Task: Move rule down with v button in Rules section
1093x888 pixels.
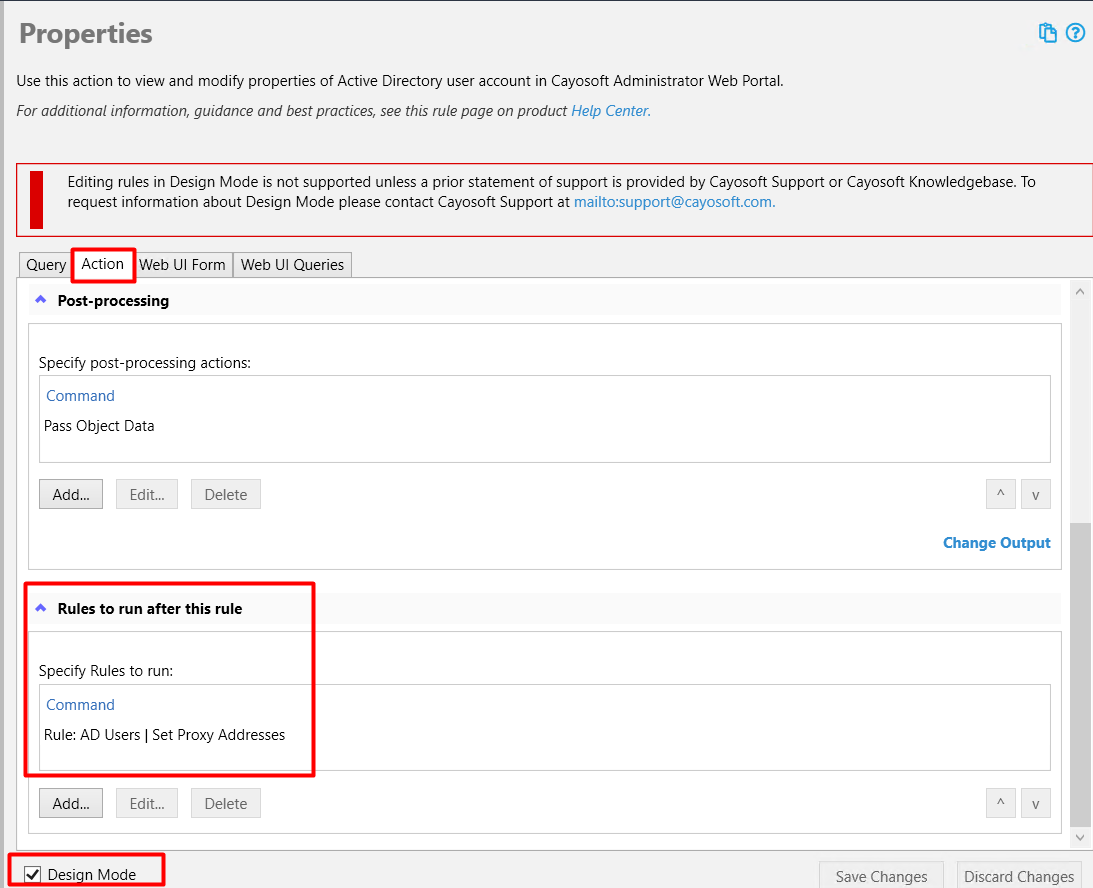Action: click(1036, 803)
